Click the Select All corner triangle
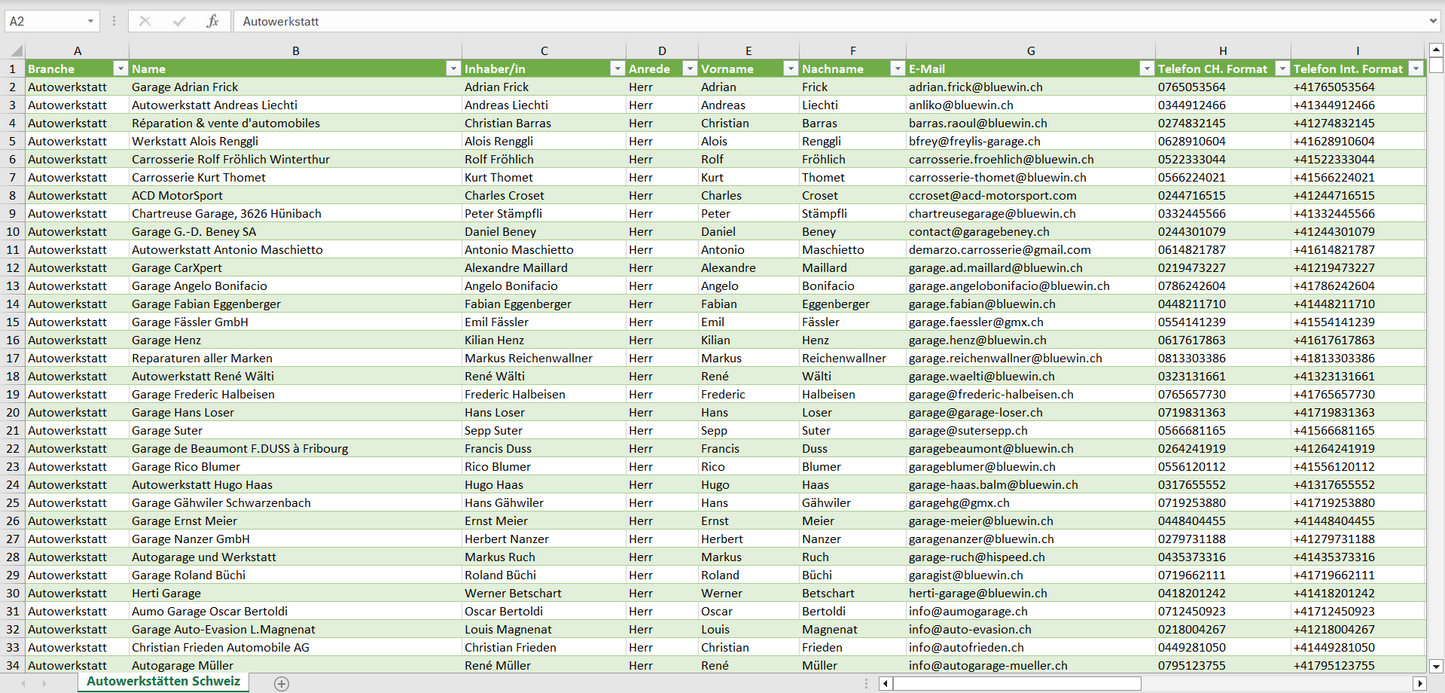Image resolution: width=1445 pixels, height=693 pixels. tap(16, 51)
